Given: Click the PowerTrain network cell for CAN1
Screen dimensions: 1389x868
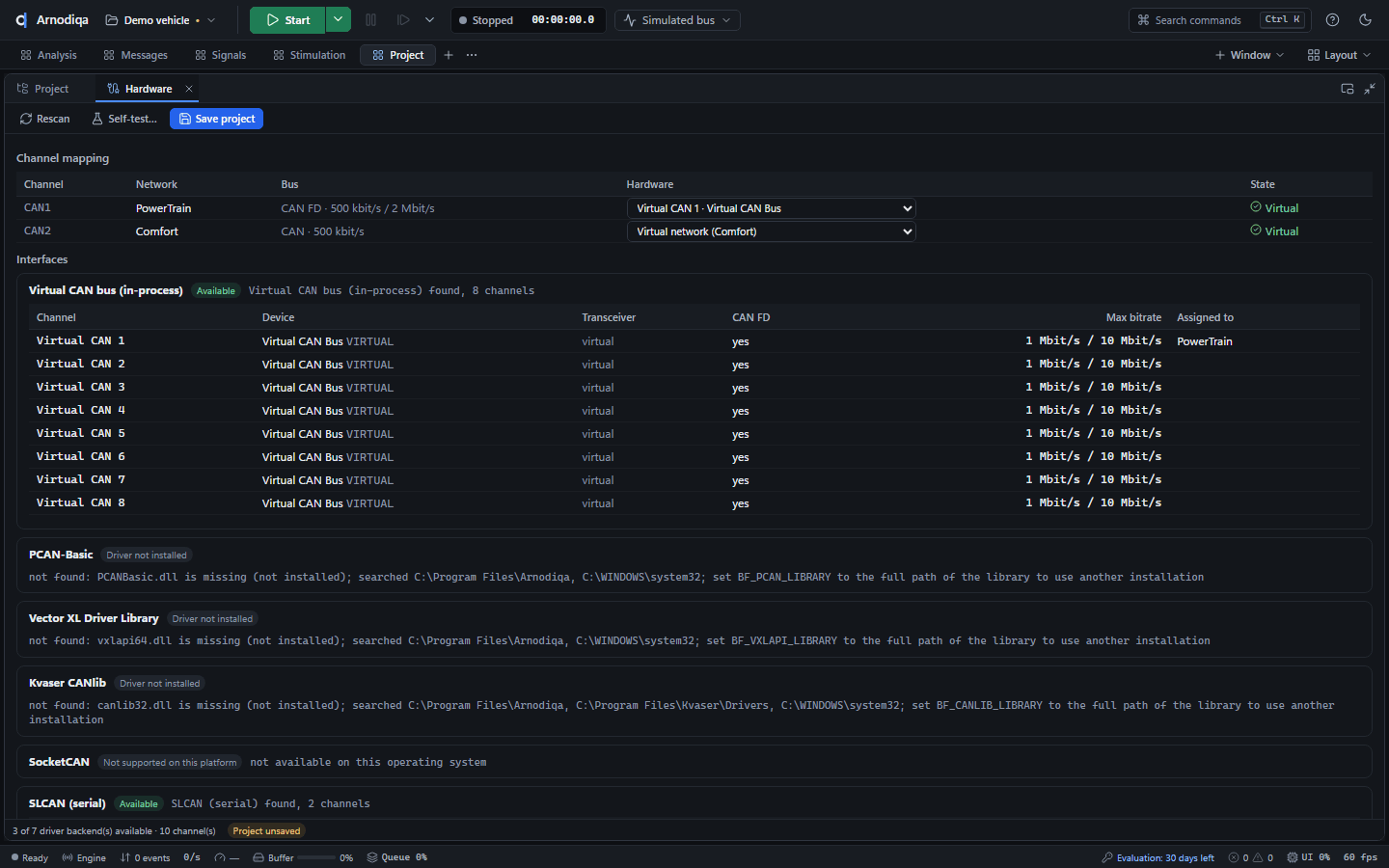Looking at the screenshot, I should tap(163, 208).
